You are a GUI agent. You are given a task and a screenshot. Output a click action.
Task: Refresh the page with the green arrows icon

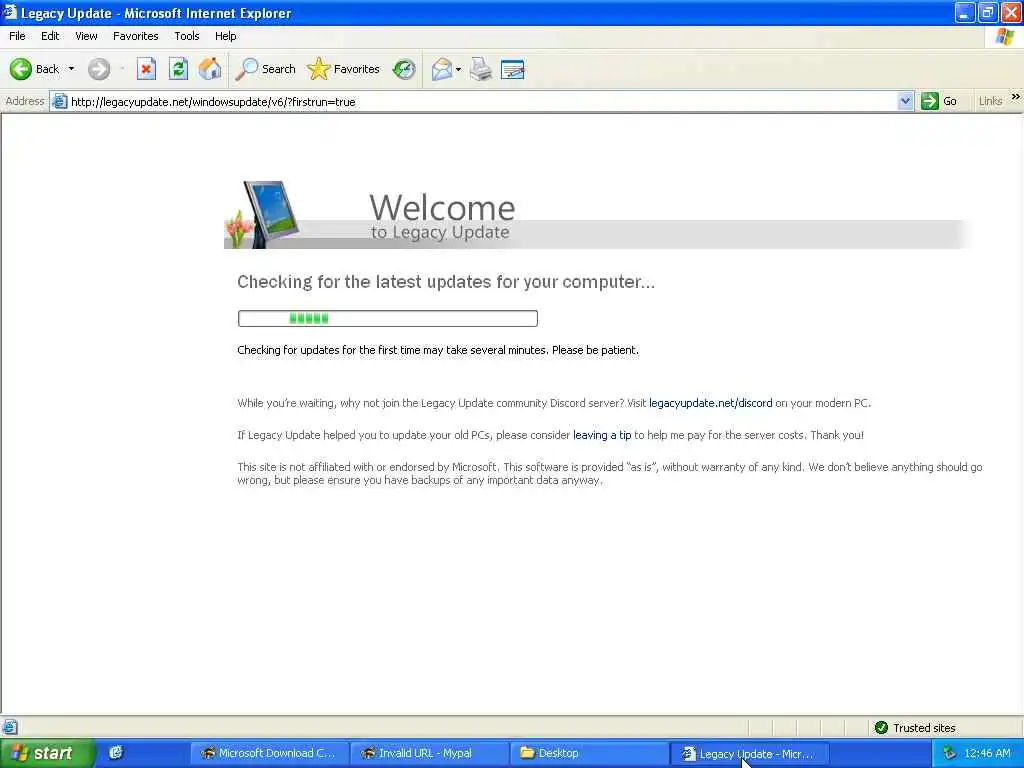click(x=178, y=69)
